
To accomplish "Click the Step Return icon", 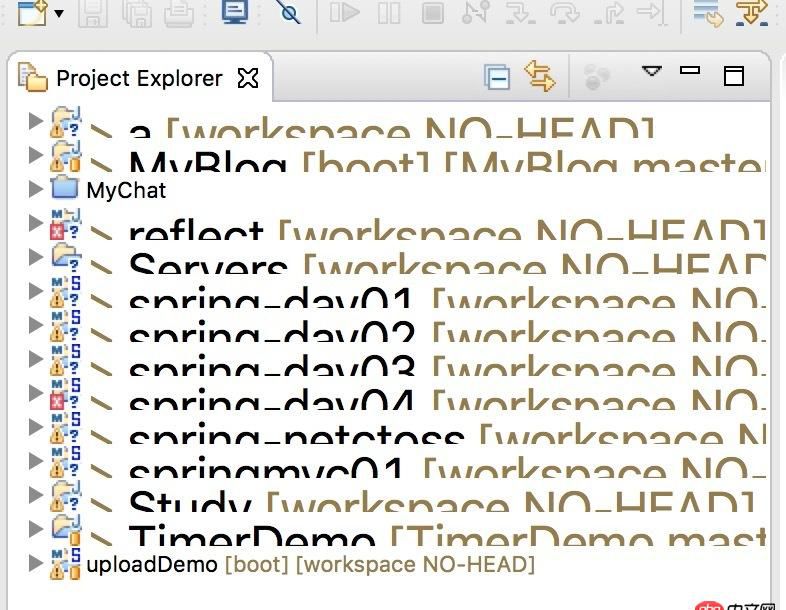I will tap(609, 13).
